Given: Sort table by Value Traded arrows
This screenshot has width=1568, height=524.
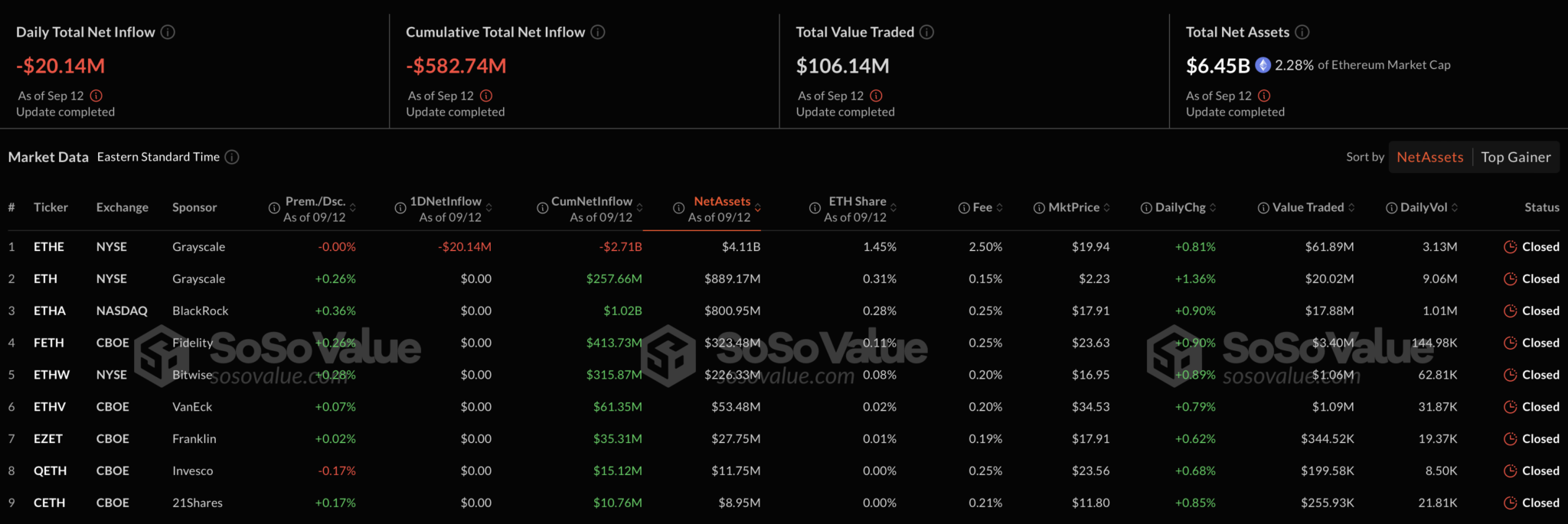Looking at the screenshot, I should click(x=1351, y=208).
